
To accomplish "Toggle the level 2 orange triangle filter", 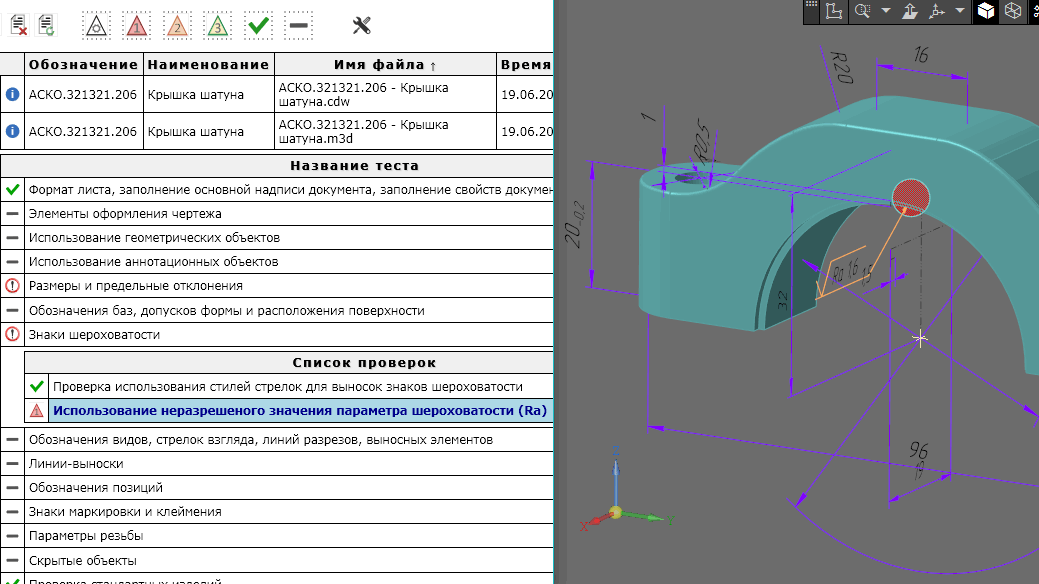I will [177, 25].
